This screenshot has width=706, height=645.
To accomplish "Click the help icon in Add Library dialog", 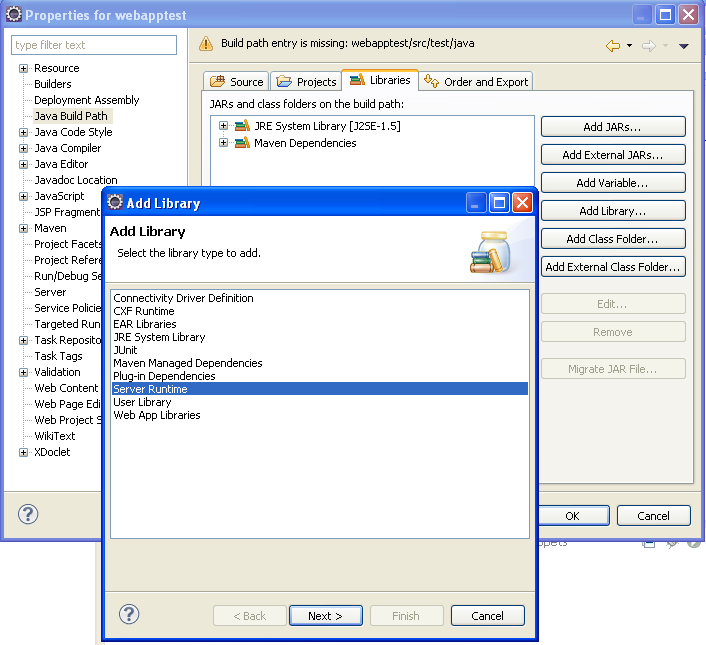I will click(x=129, y=614).
